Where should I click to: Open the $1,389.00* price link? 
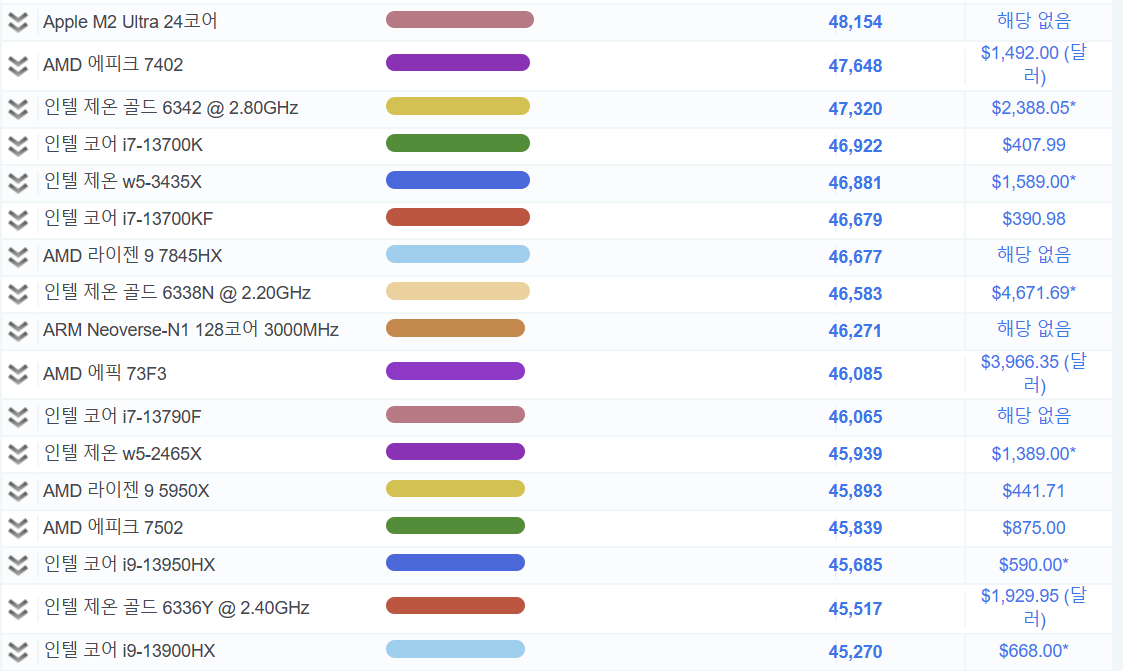tap(1033, 453)
